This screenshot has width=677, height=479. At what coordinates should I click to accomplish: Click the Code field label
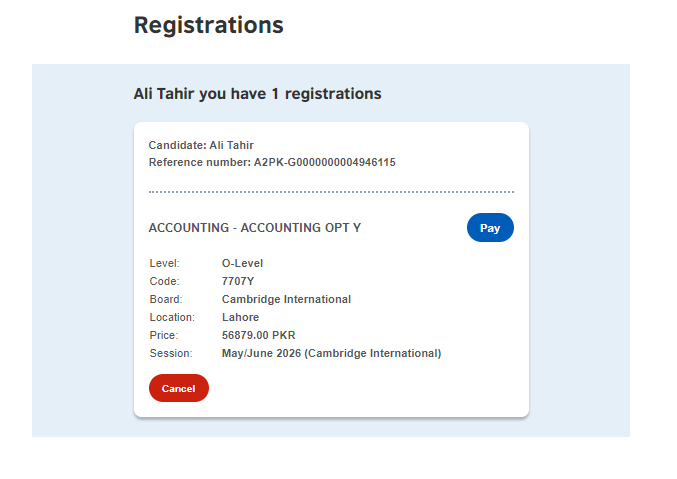pos(163,282)
